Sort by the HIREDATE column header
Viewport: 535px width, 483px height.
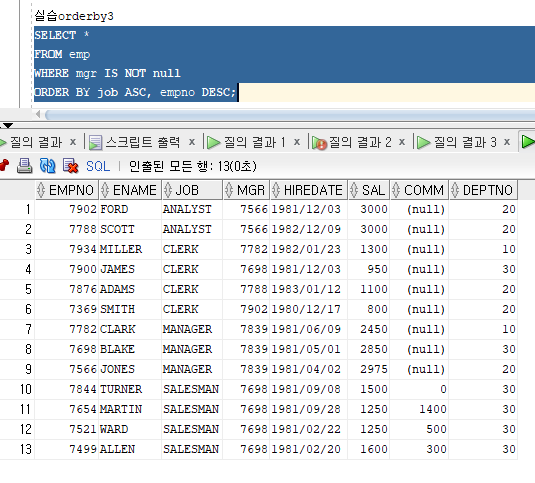tap(309, 190)
